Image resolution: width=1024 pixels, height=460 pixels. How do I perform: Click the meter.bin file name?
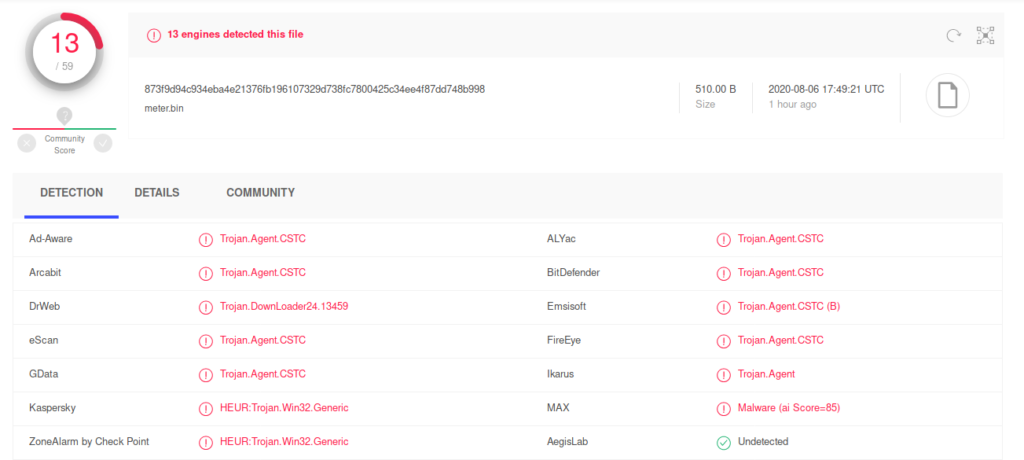166,107
